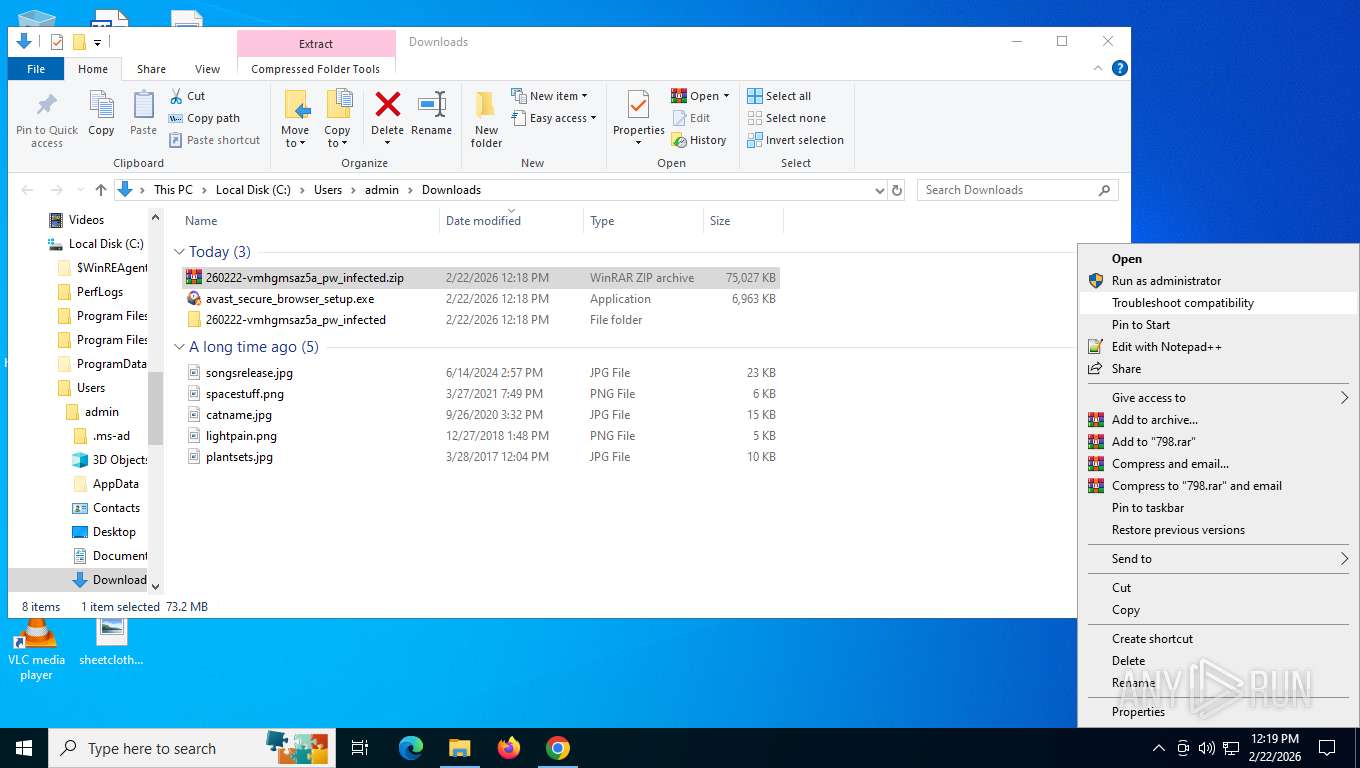Click Edge icon in the taskbar
Screen dimensions: 1360x768
[x=411, y=748]
